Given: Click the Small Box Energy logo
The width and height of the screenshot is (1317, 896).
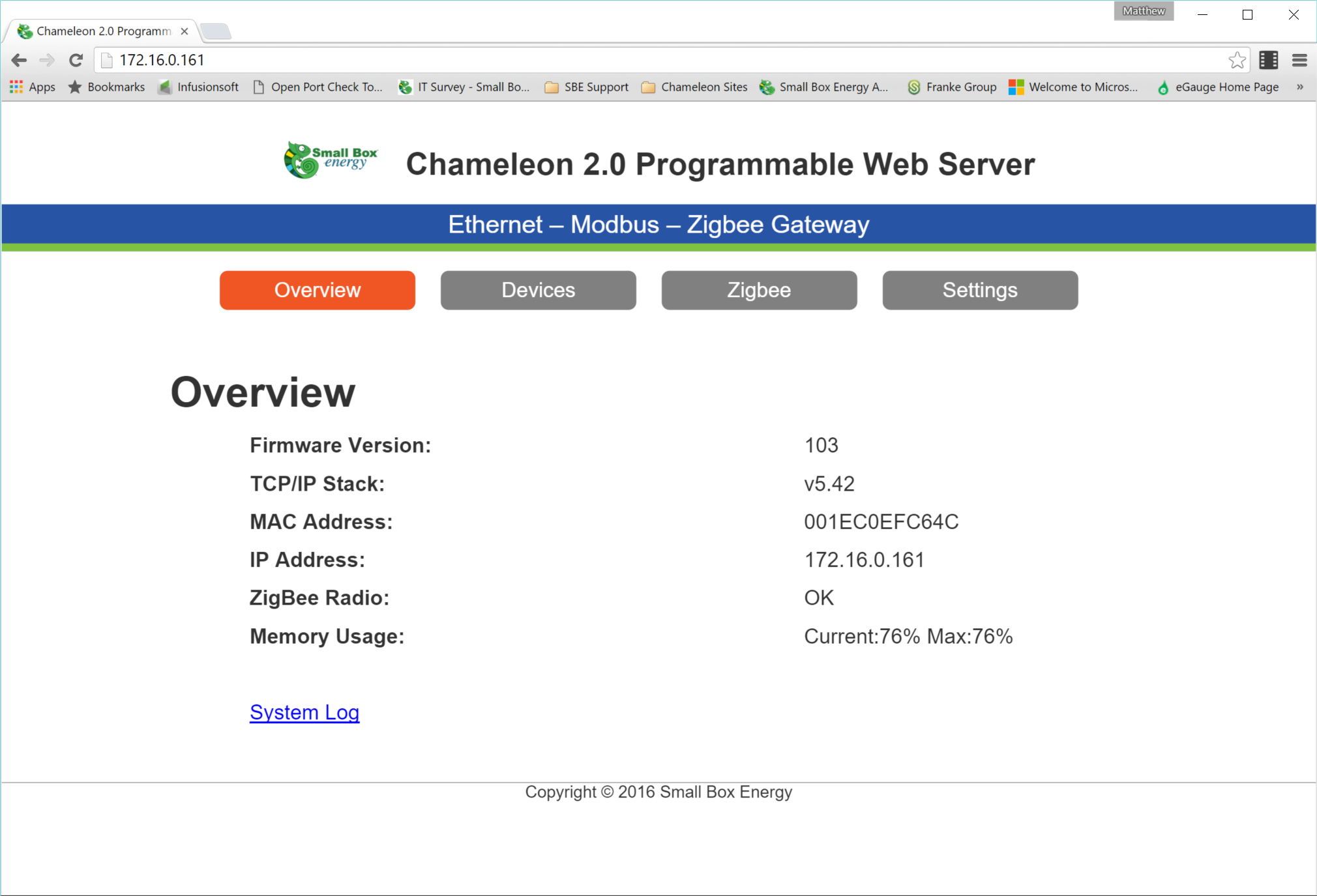Looking at the screenshot, I should click(331, 160).
